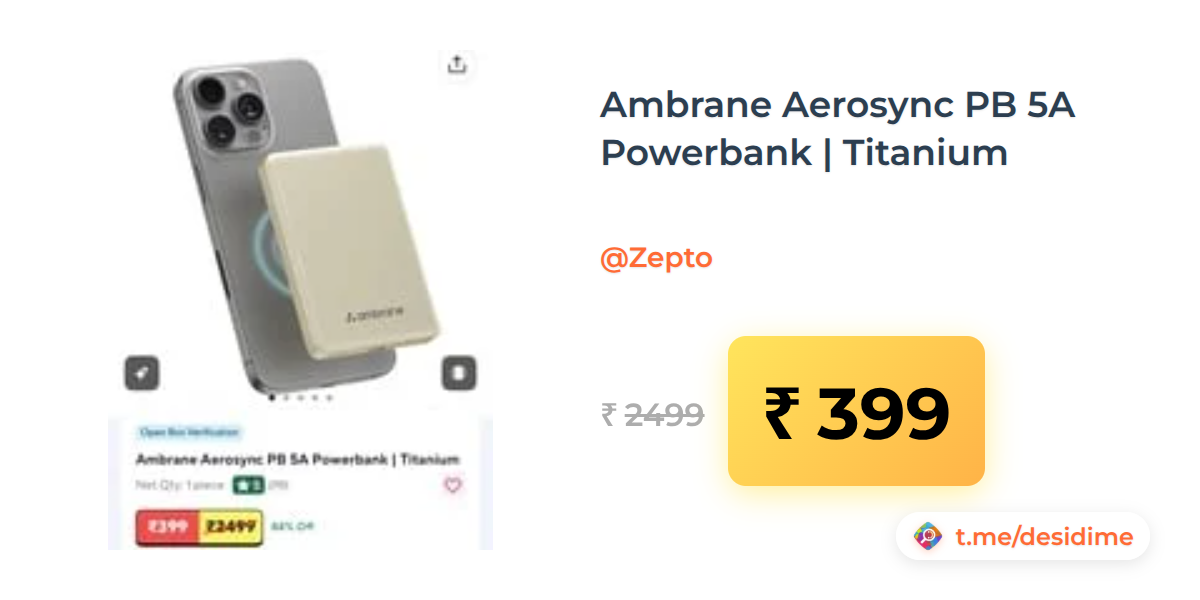The image size is (1200, 600).
Task: Click the DesiDime logo icon
Action: click(x=928, y=537)
